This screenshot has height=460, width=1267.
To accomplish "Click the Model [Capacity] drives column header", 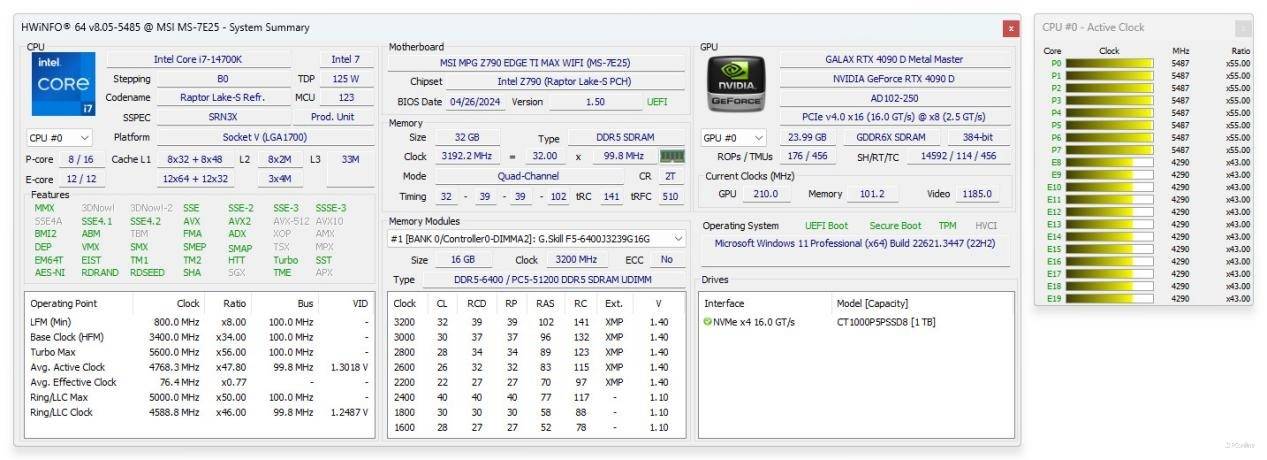I will pos(871,303).
